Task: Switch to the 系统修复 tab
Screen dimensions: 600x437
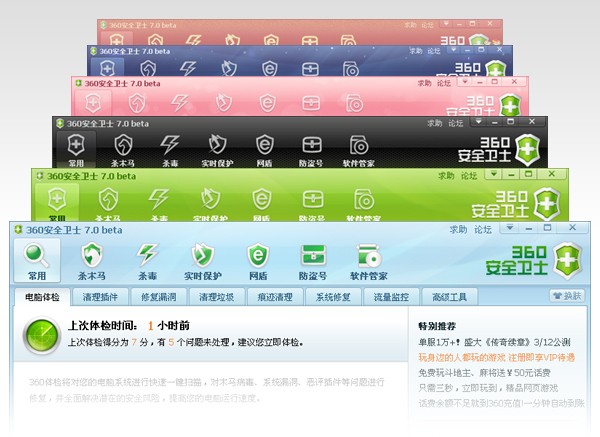Action: (333, 297)
